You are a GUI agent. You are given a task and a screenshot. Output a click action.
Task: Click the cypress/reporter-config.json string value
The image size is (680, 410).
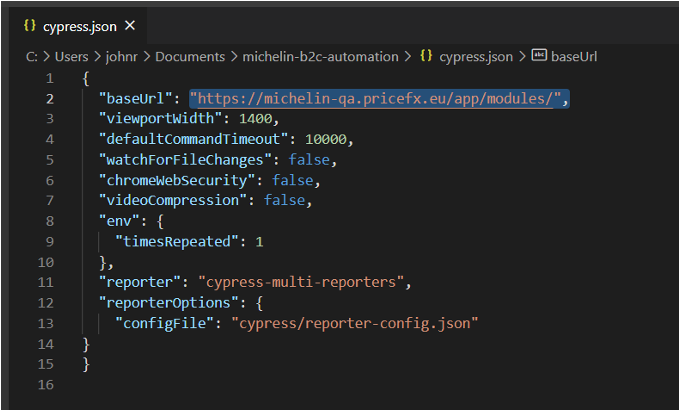355,323
